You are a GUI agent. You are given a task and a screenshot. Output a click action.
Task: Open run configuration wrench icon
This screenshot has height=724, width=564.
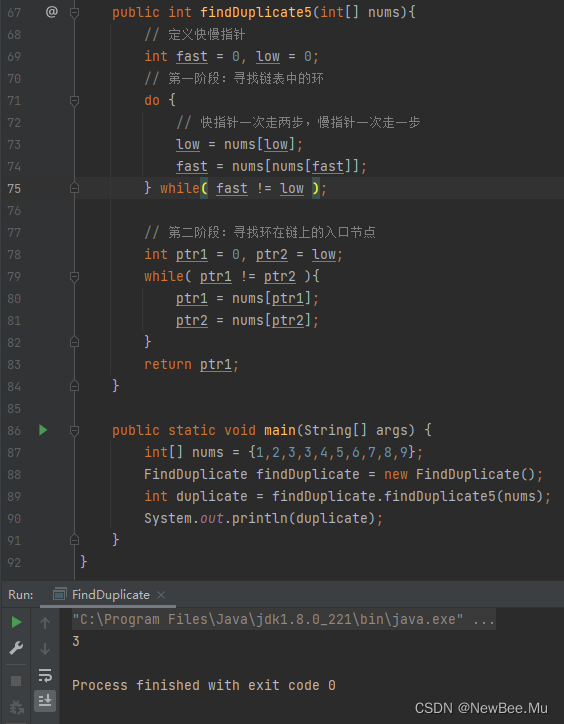tap(16, 648)
